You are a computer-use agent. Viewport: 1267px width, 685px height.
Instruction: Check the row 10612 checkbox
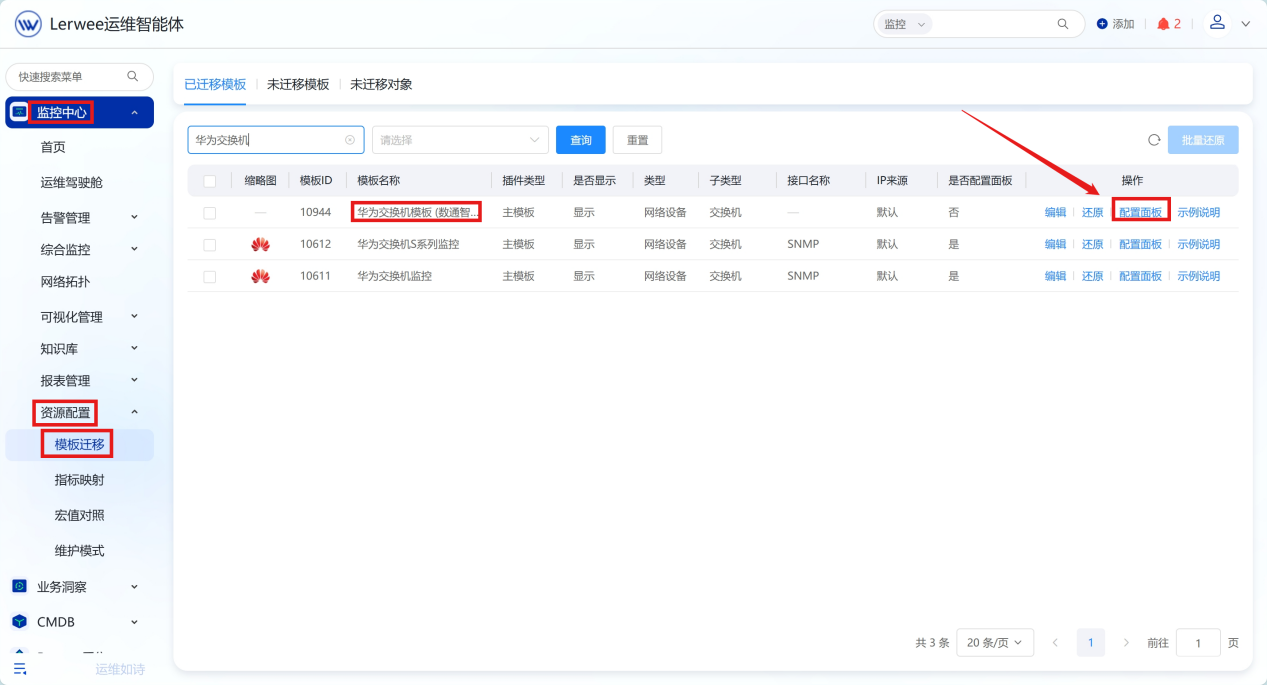(209, 245)
